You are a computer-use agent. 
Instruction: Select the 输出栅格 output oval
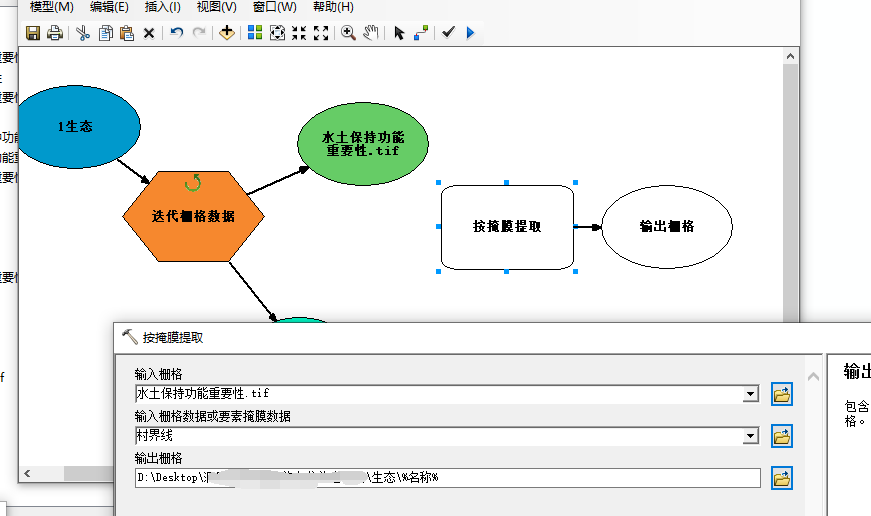tap(667, 227)
